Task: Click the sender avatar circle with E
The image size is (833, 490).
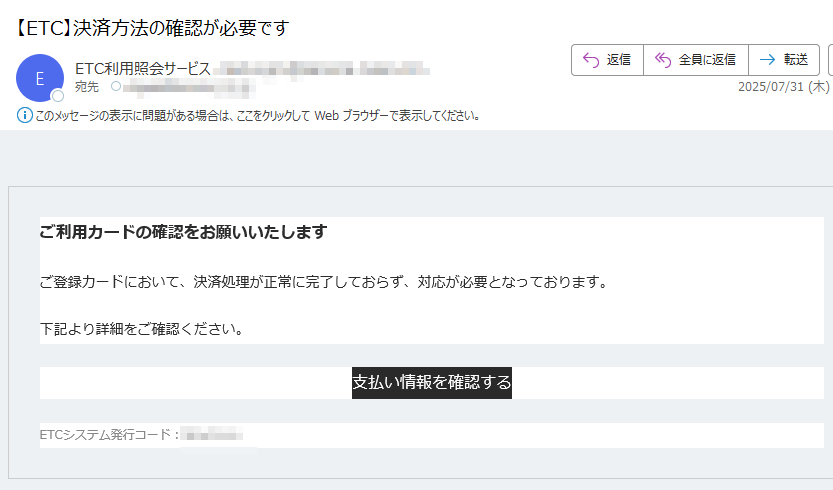Action: coord(40,78)
